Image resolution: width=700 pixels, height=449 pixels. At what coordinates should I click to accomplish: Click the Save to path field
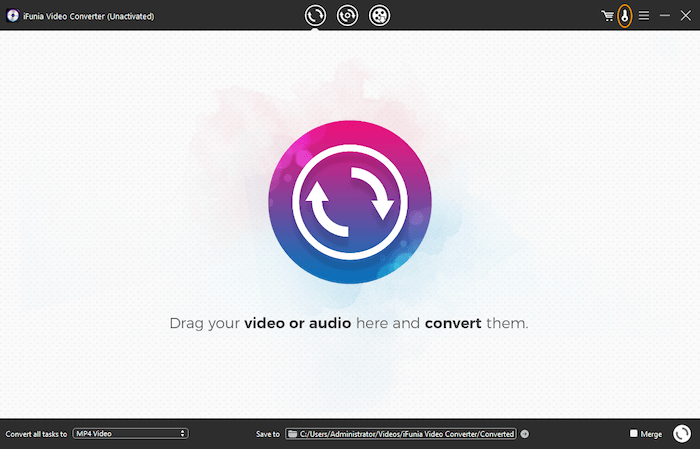tap(406, 434)
